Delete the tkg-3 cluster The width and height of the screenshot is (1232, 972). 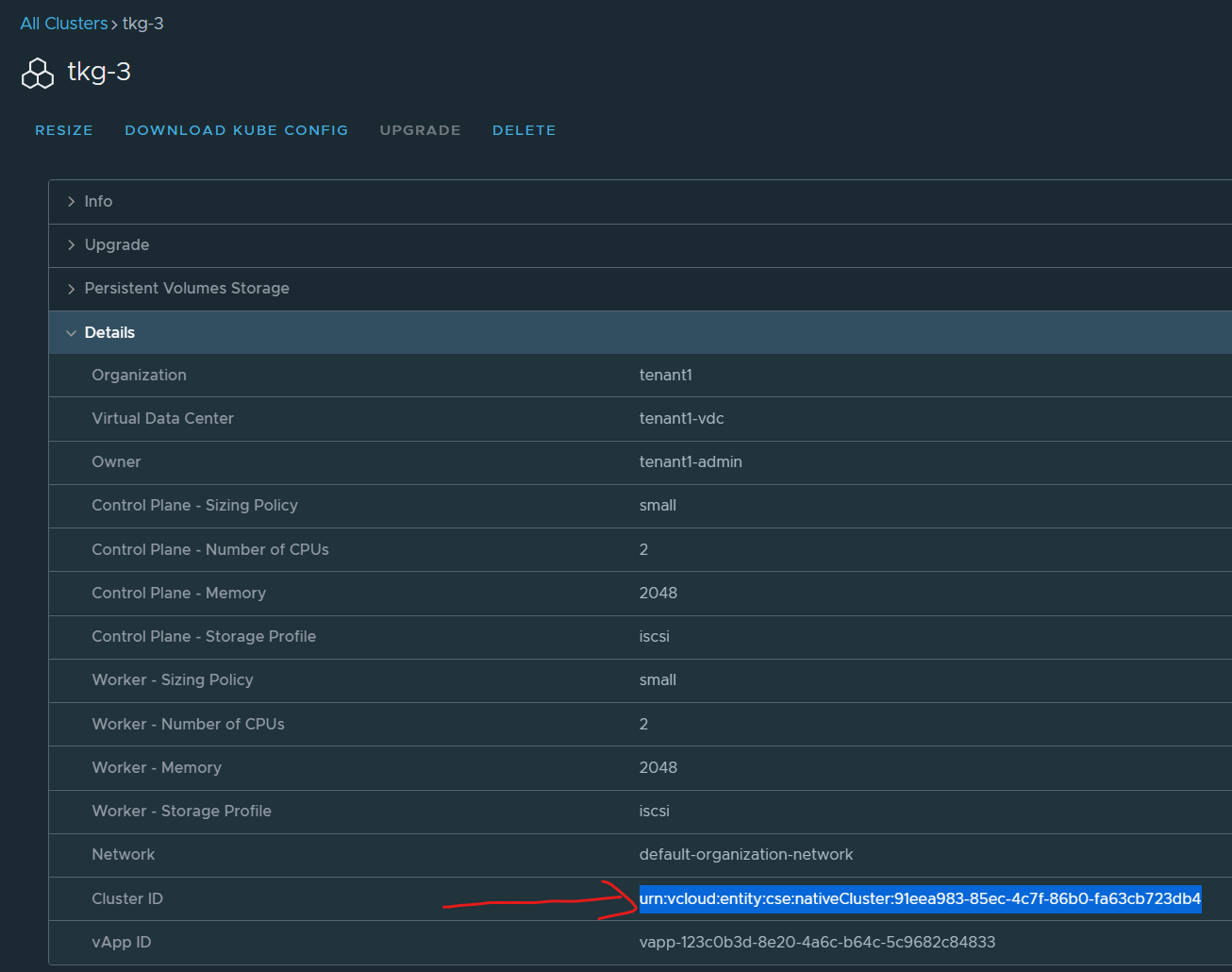point(524,130)
